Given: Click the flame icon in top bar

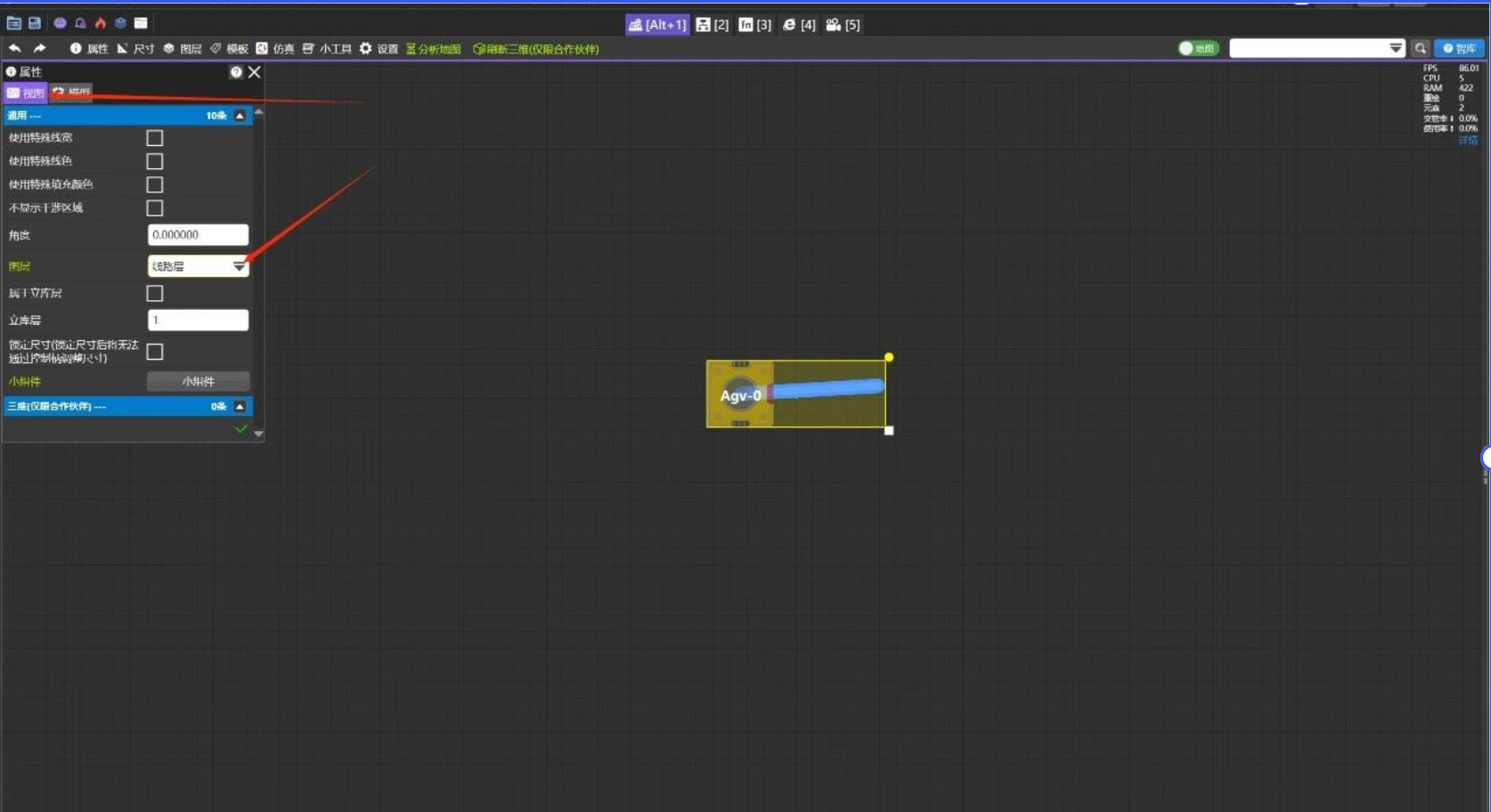Looking at the screenshot, I should (x=101, y=23).
